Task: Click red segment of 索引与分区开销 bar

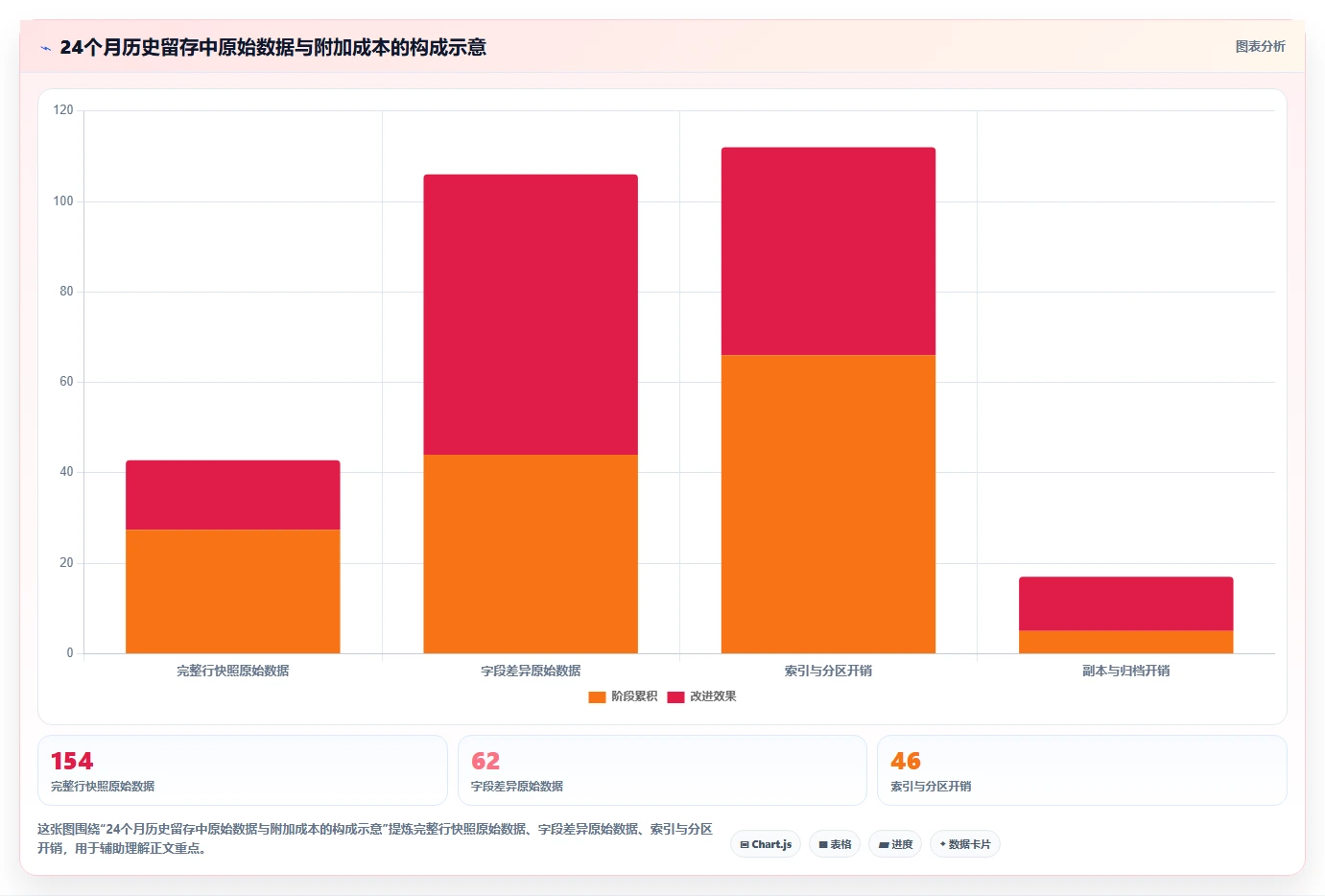Action: (828, 251)
